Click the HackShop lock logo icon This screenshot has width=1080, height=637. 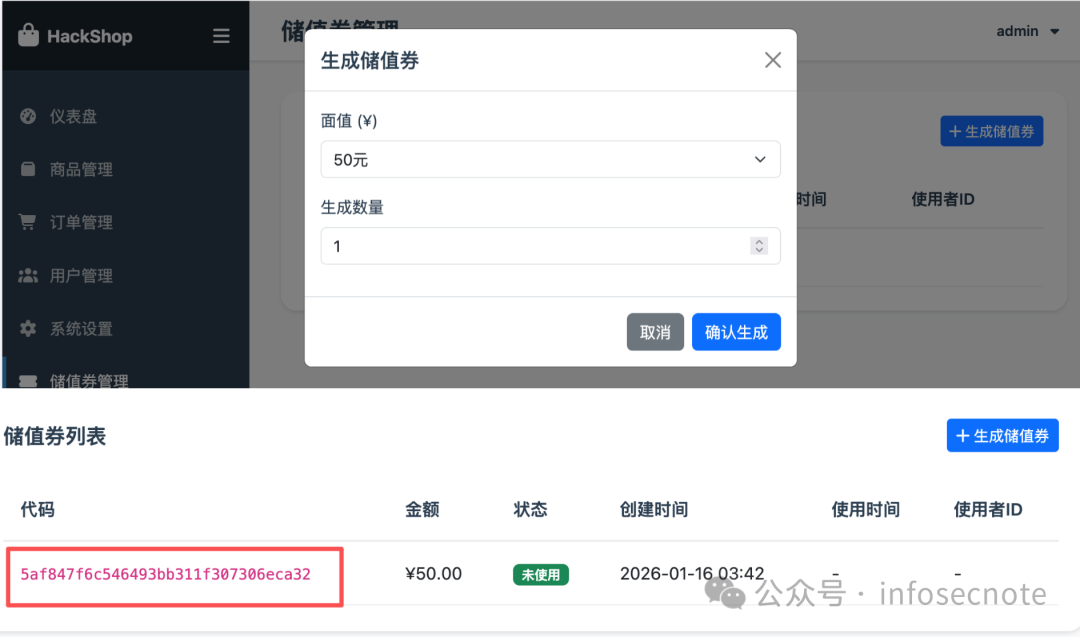click(28, 35)
